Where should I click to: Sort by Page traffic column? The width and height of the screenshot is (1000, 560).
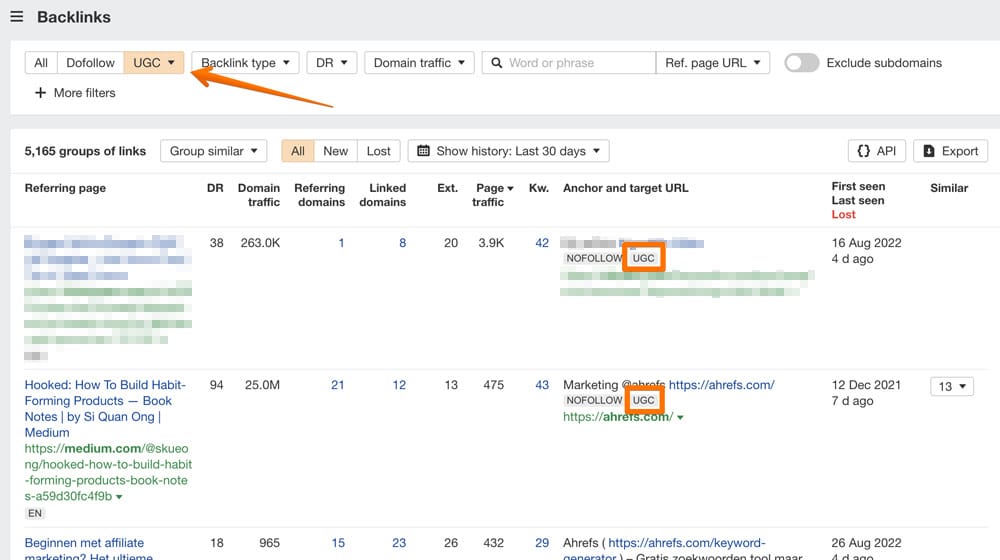pyautogui.click(x=490, y=195)
